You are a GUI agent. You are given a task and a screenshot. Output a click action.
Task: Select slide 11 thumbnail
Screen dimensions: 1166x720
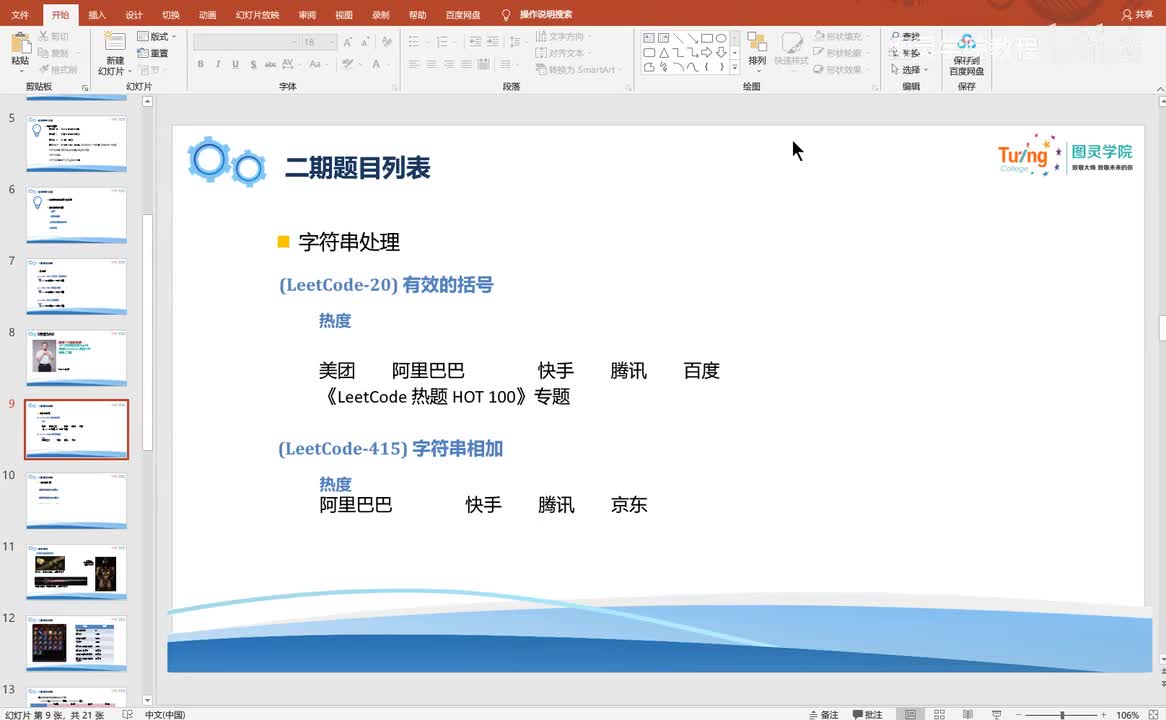coord(76,572)
